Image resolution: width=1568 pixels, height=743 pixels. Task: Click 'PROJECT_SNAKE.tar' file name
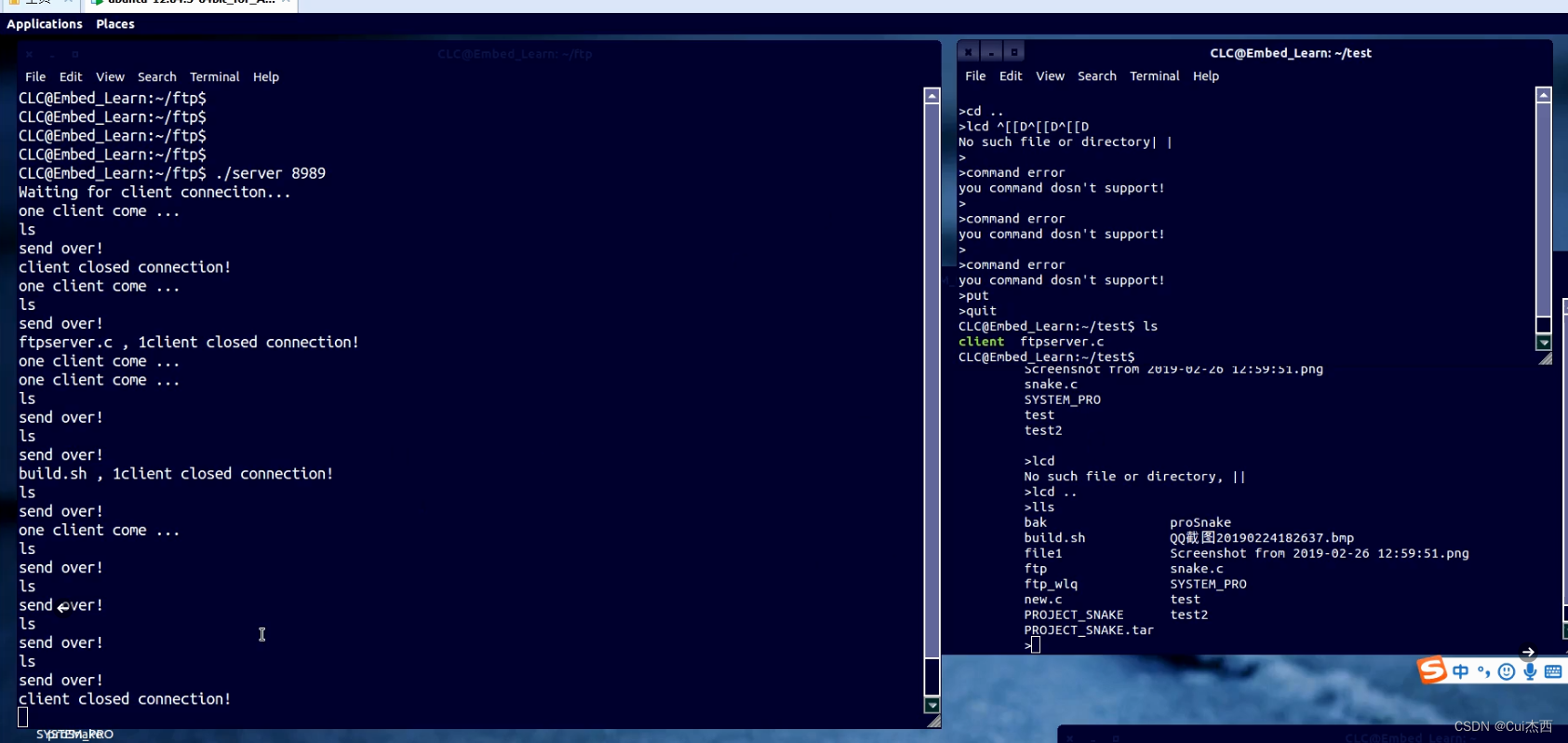pos(1089,630)
